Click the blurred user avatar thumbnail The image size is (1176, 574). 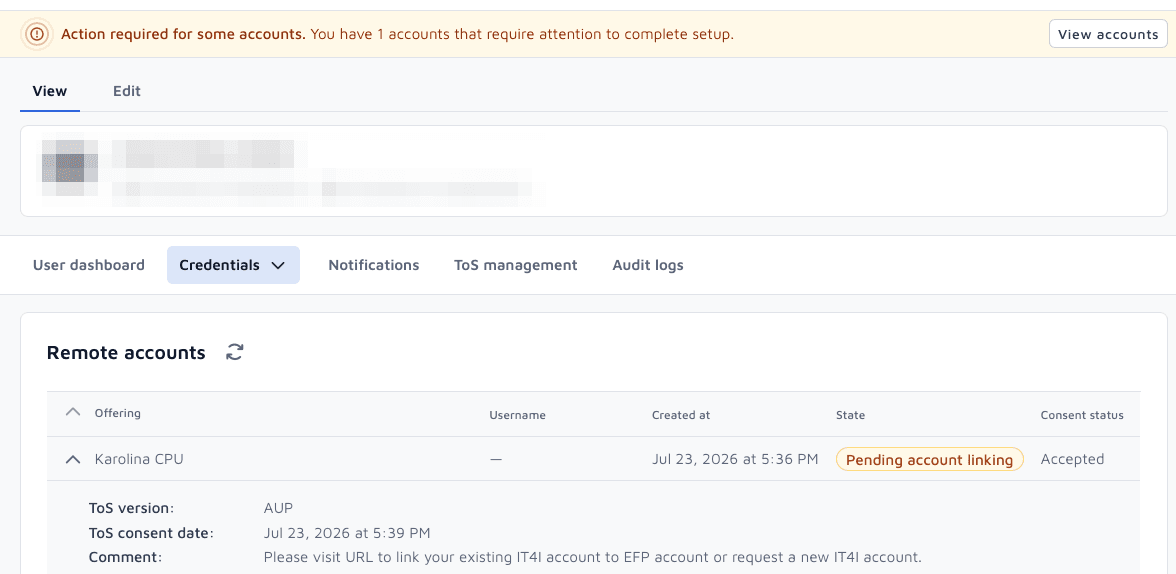click(x=69, y=167)
